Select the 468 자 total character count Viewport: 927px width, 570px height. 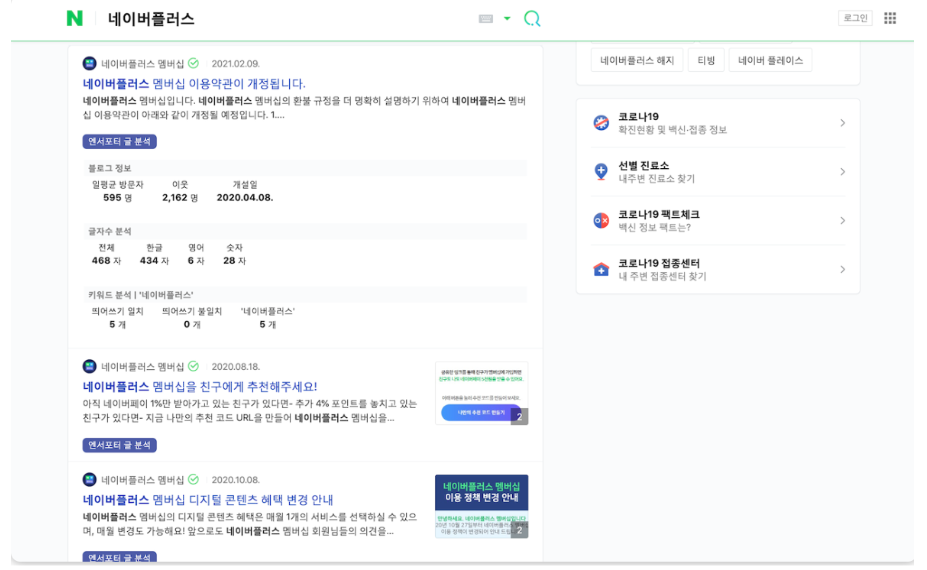point(106,261)
